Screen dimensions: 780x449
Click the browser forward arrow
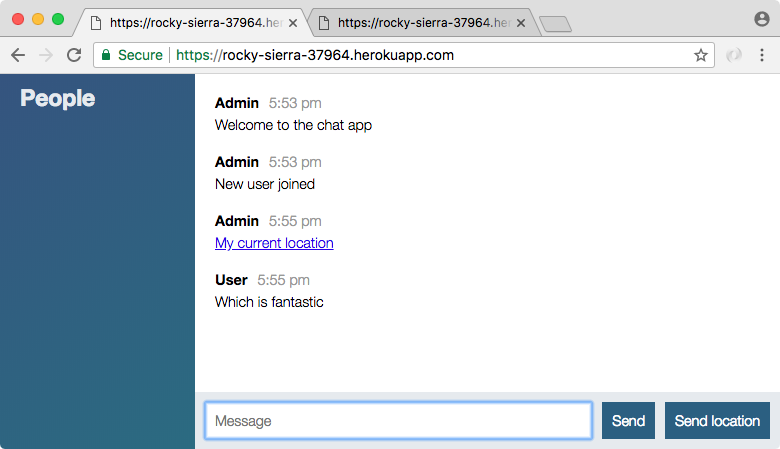coord(46,55)
